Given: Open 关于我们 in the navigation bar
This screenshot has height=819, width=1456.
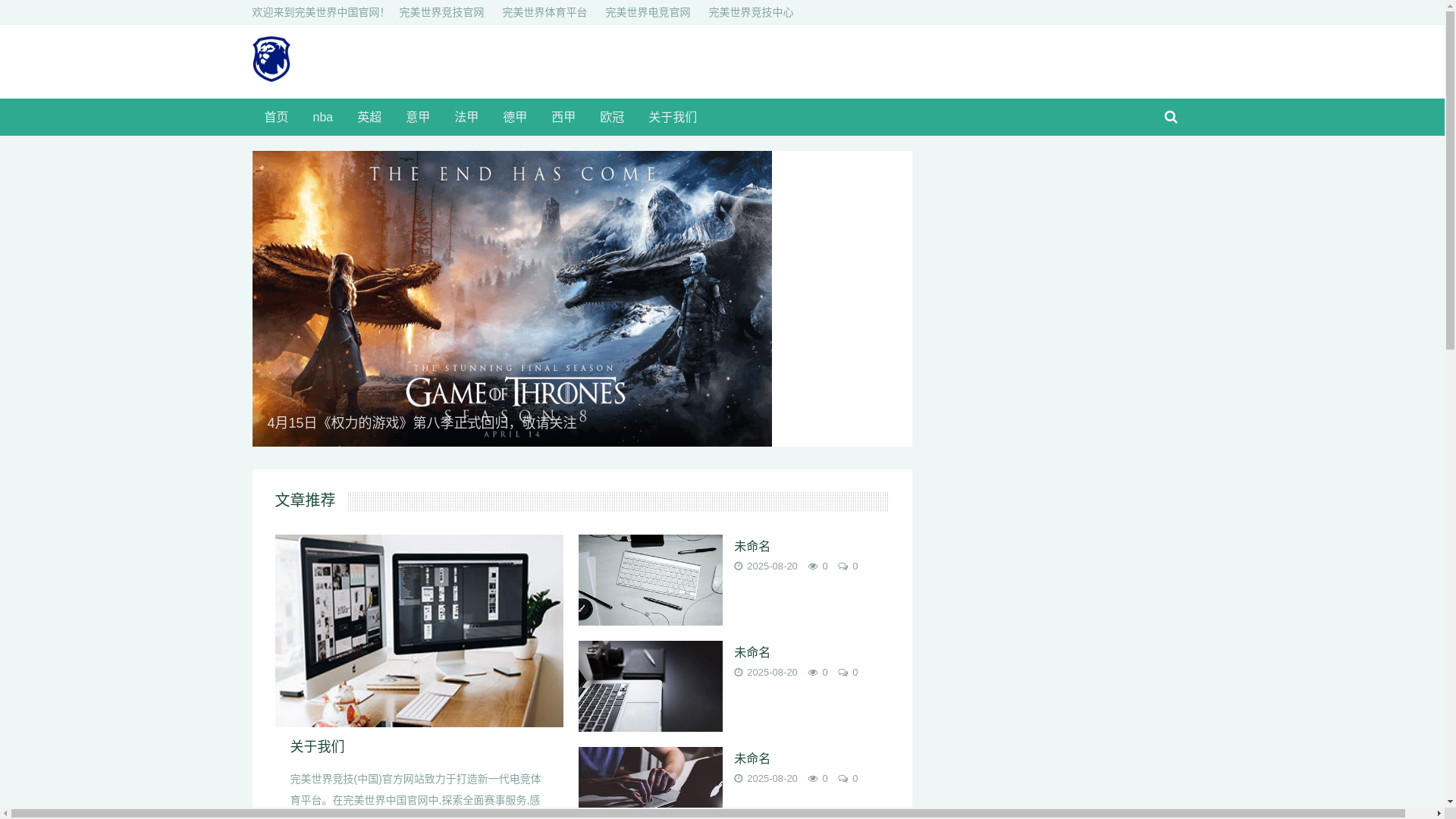Looking at the screenshot, I should (673, 117).
